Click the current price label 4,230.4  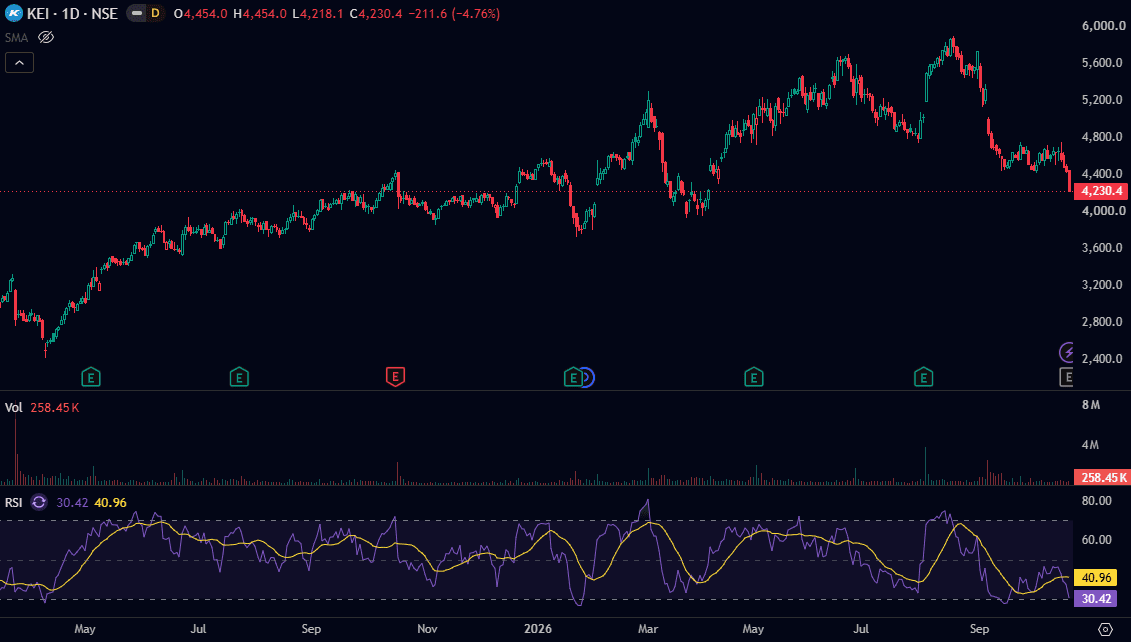pos(1101,191)
